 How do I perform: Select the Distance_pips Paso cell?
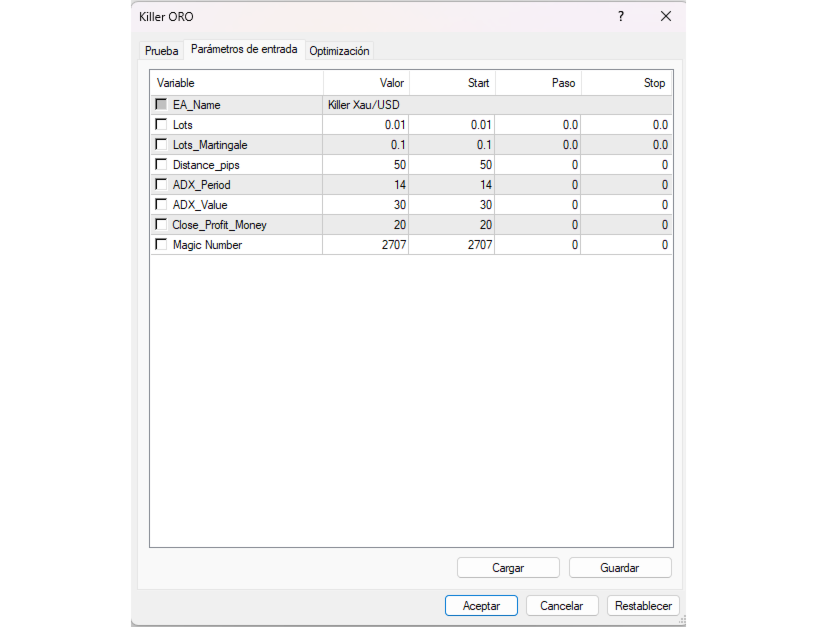(538, 165)
